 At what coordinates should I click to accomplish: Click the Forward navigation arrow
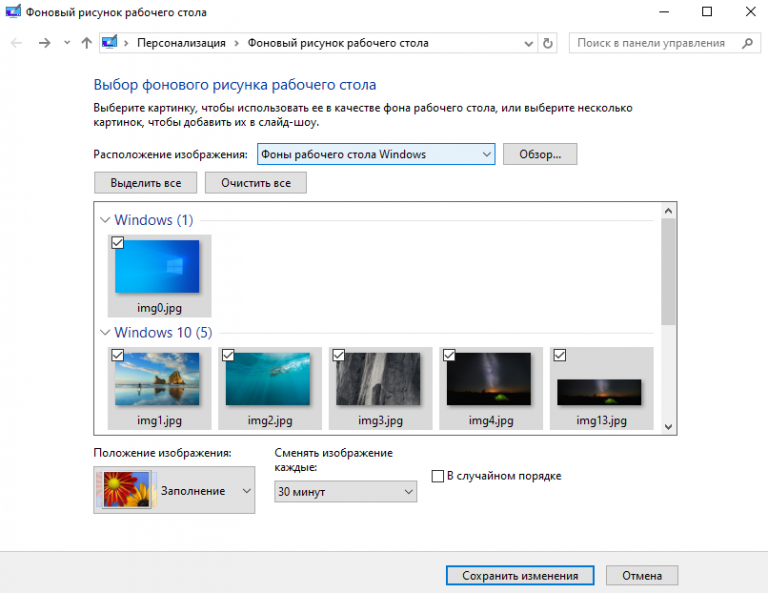[x=44, y=43]
